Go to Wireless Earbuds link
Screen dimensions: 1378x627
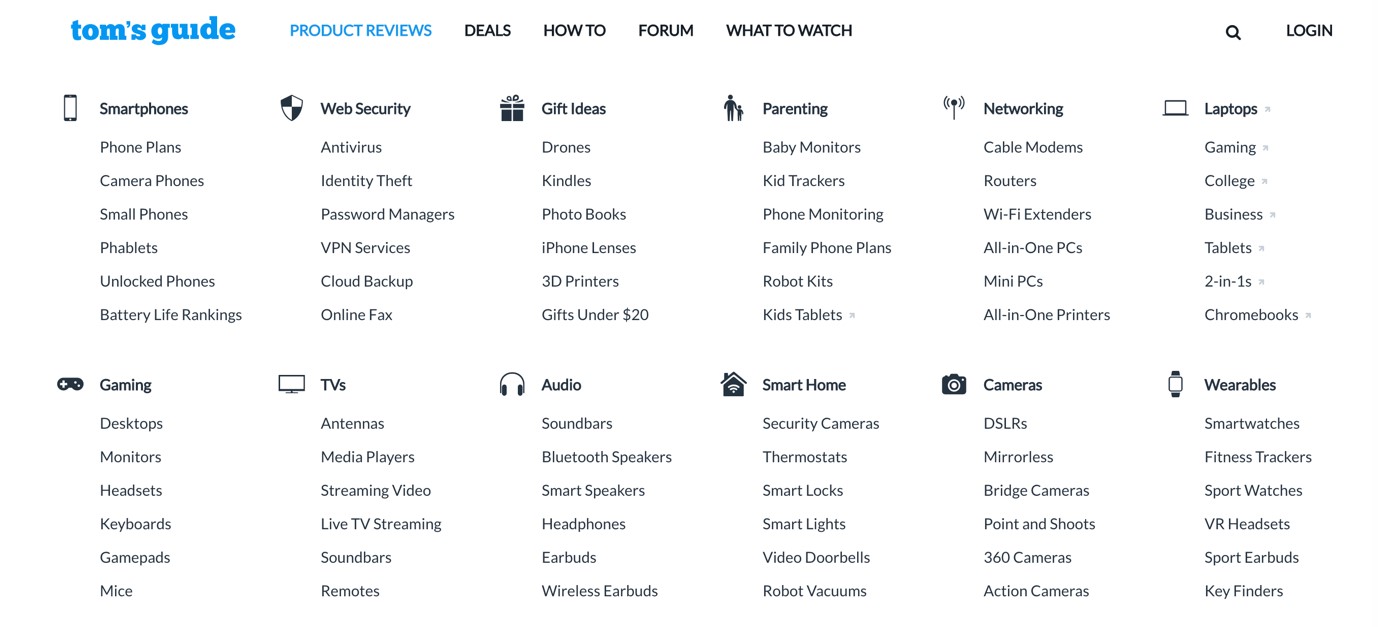pyautogui.click(x=600, y=590)
